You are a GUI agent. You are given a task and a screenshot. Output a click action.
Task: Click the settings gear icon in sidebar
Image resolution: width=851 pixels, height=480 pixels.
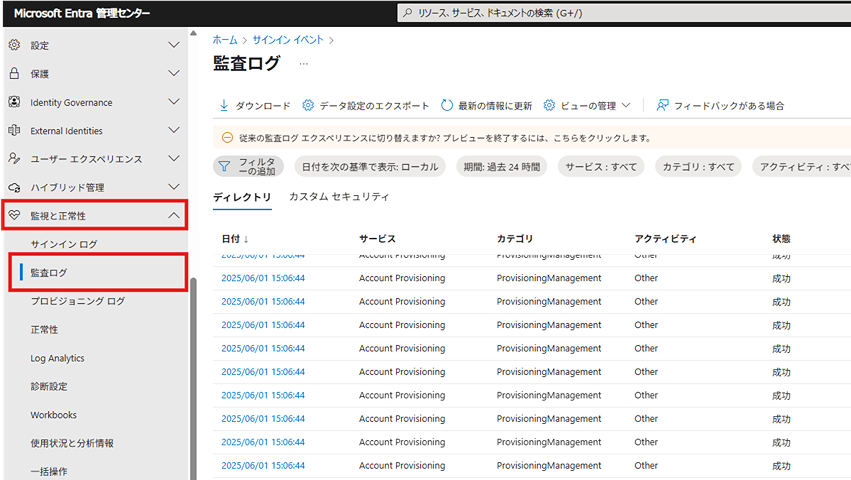tap(15, 45)
